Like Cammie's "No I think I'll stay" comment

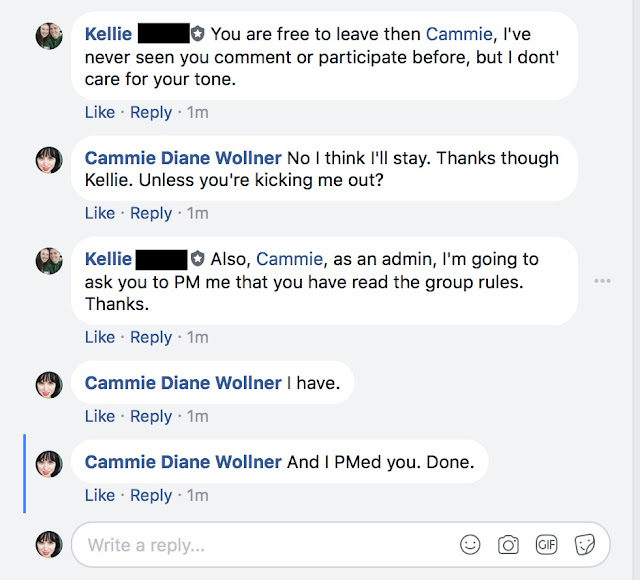(x=100, y=212)
